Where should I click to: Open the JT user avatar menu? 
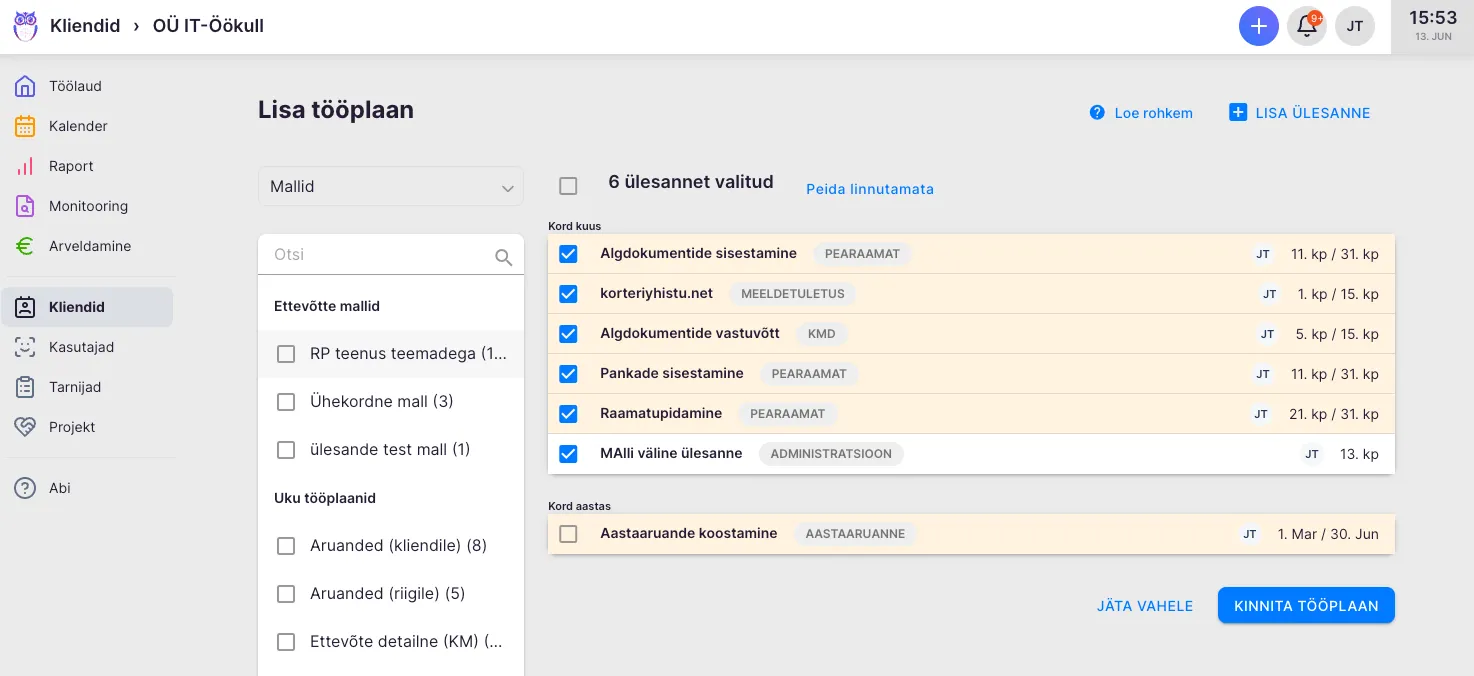click(x=1355, y=26)
